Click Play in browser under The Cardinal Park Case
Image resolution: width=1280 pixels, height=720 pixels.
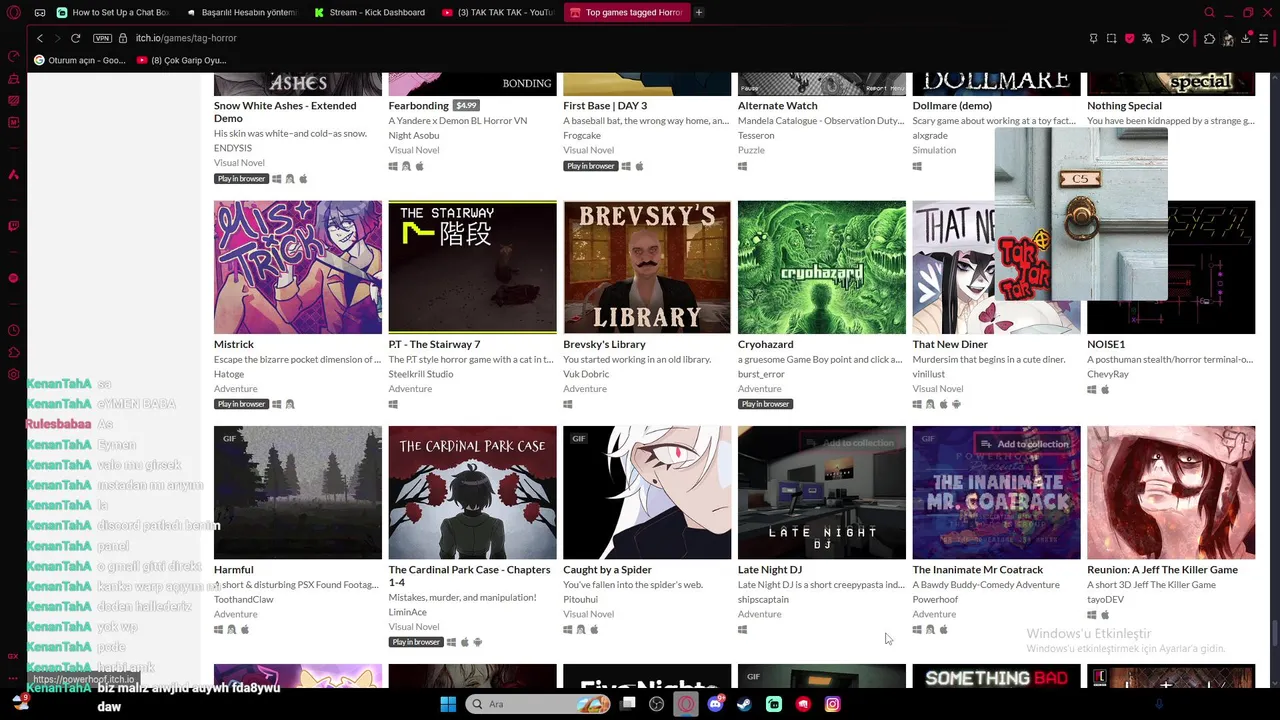(415, 642)
